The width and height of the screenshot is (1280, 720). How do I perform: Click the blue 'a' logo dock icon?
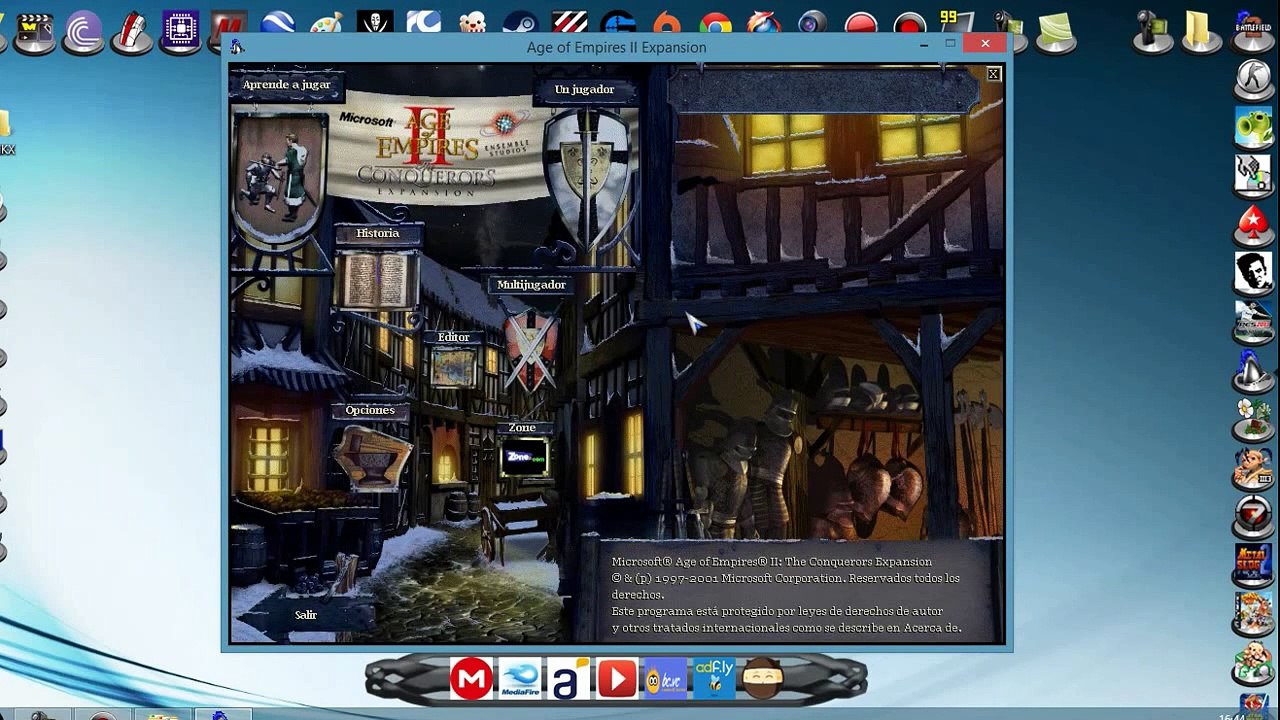point(568,680)
